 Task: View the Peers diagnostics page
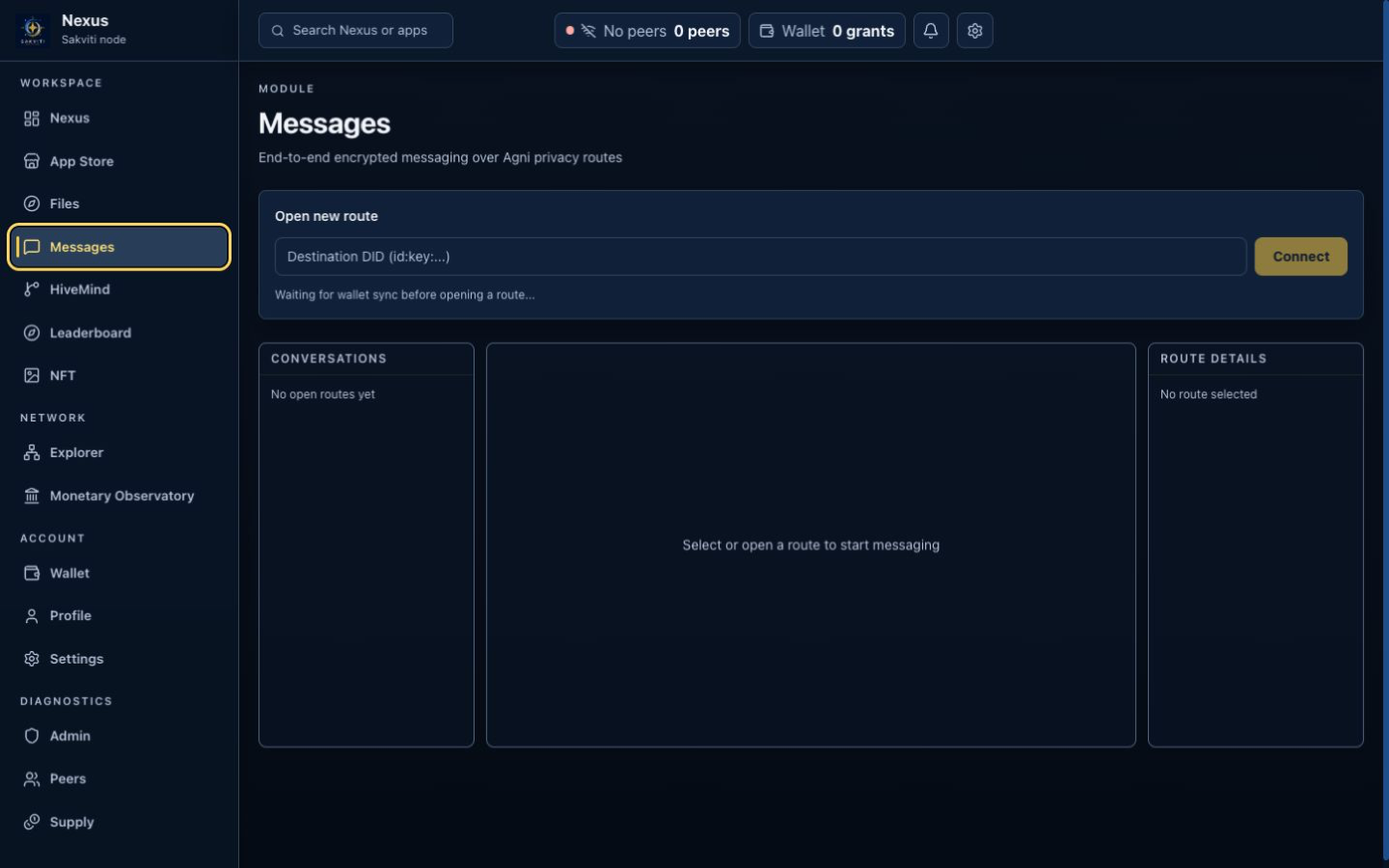tap(119, 778)
